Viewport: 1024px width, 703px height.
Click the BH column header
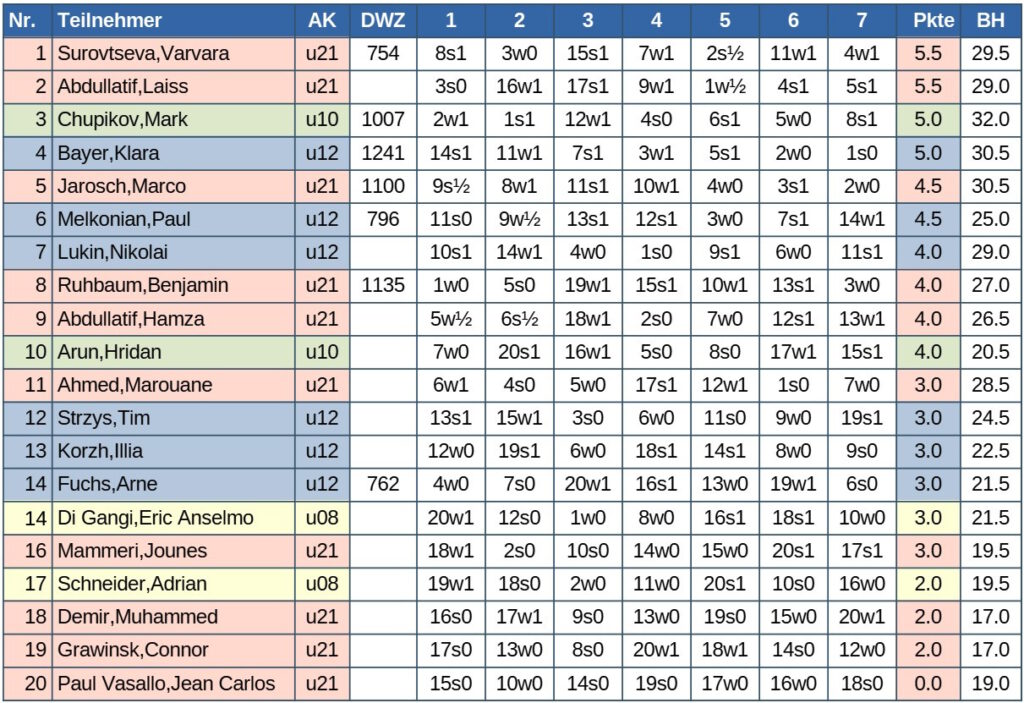990,20
